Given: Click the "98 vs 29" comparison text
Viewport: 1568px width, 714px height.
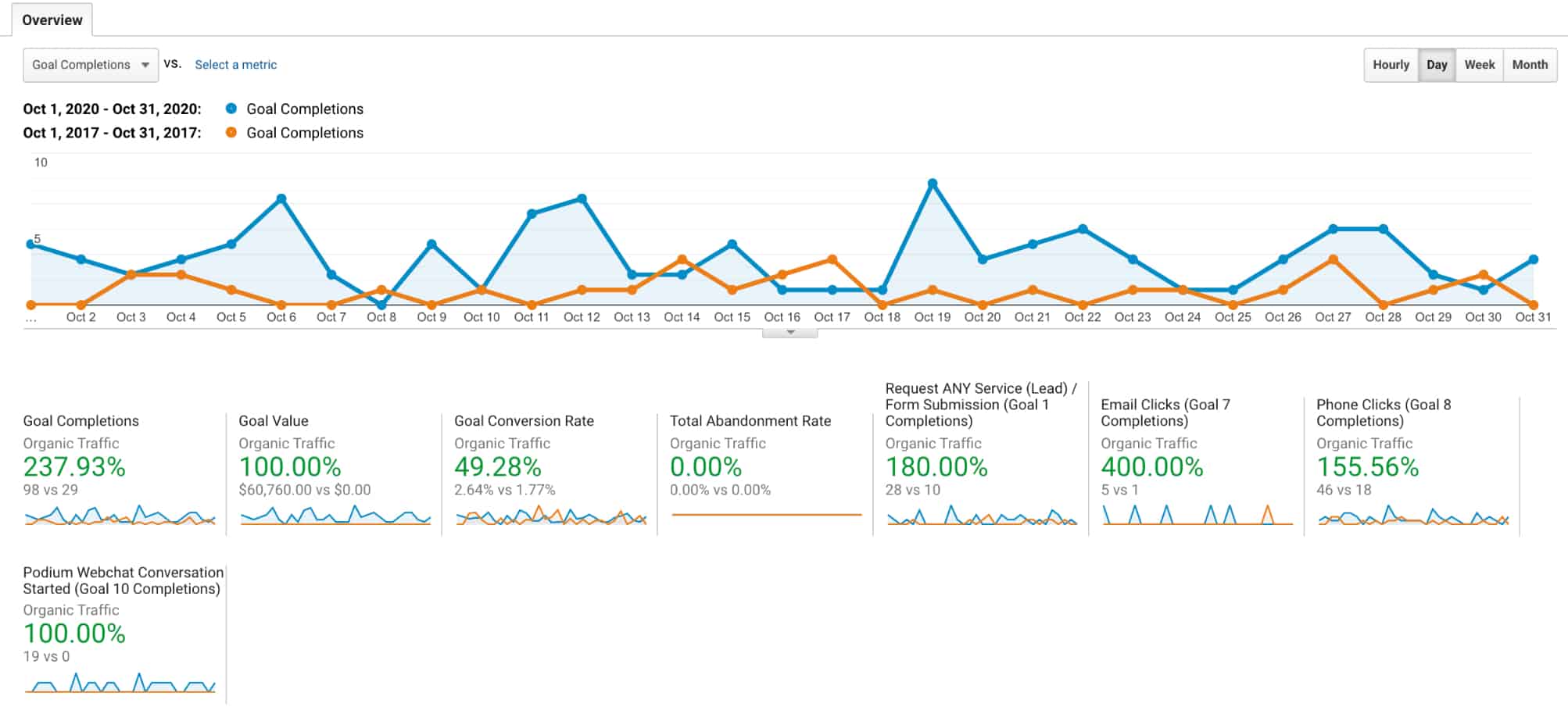Looking at the screenshot, I should [x=51, y=490].
